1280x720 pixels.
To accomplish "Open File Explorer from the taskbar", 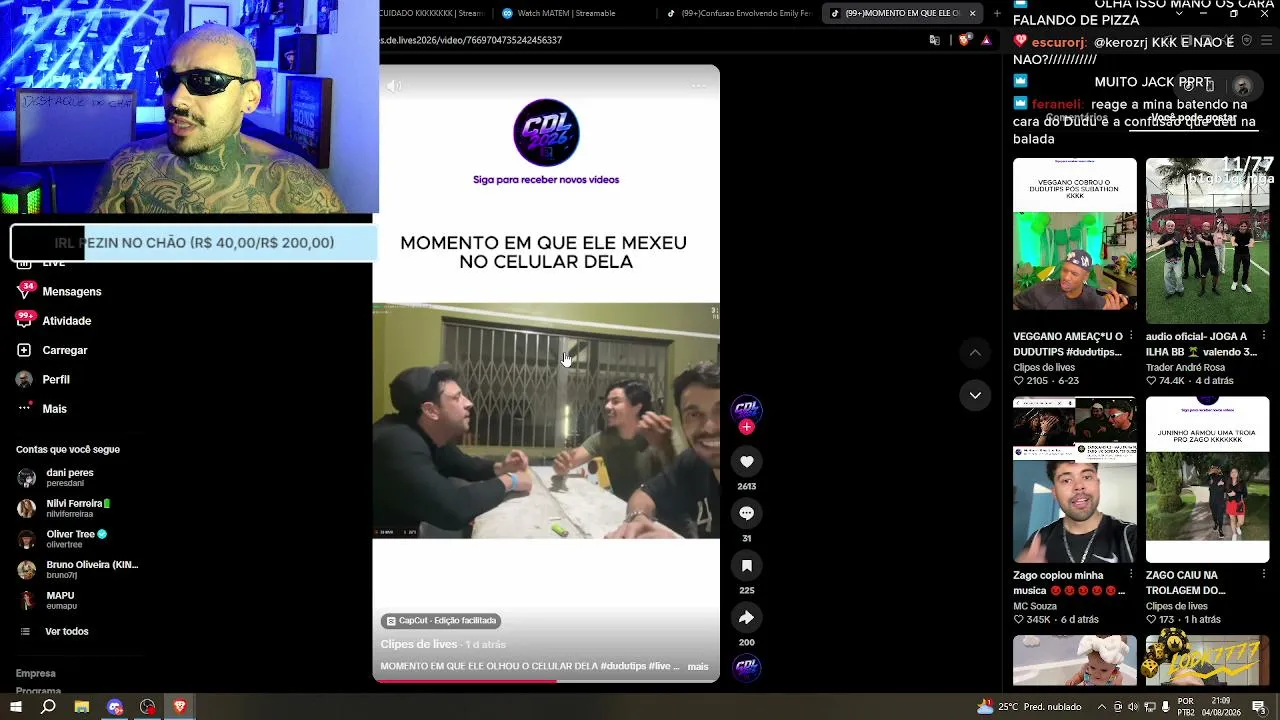I will (x=82, y=707).
